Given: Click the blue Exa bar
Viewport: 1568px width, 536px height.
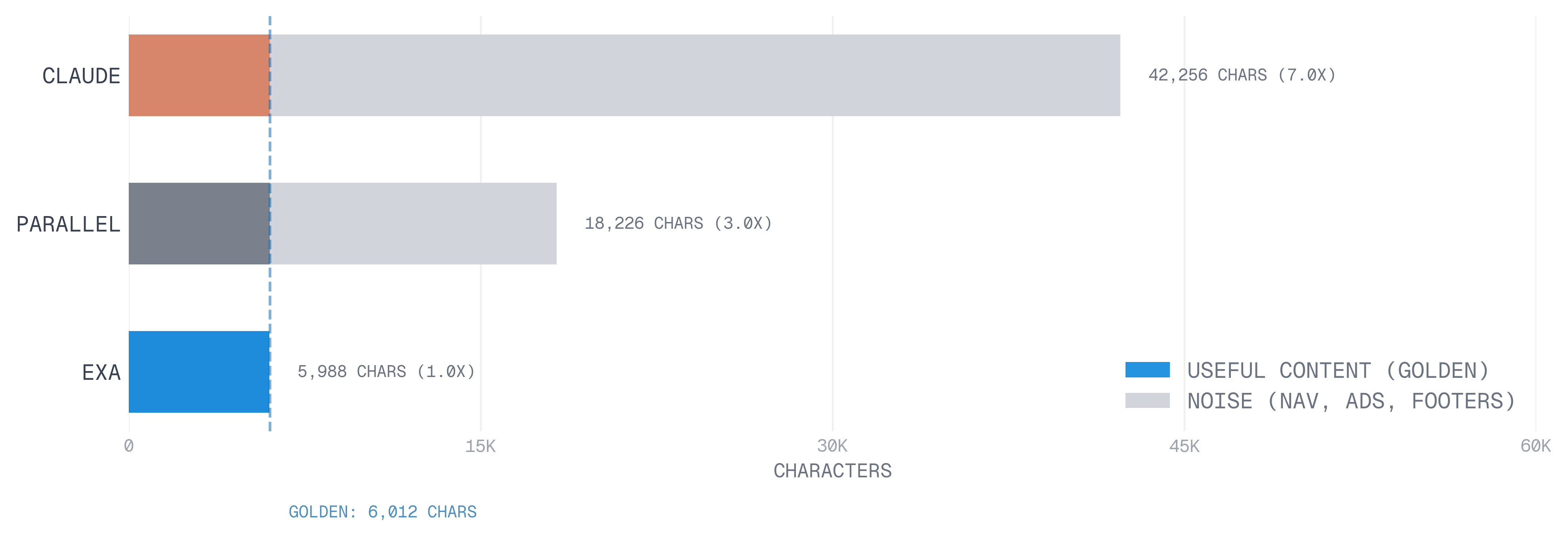Looking at the screenshot, I should click(198, 371).
